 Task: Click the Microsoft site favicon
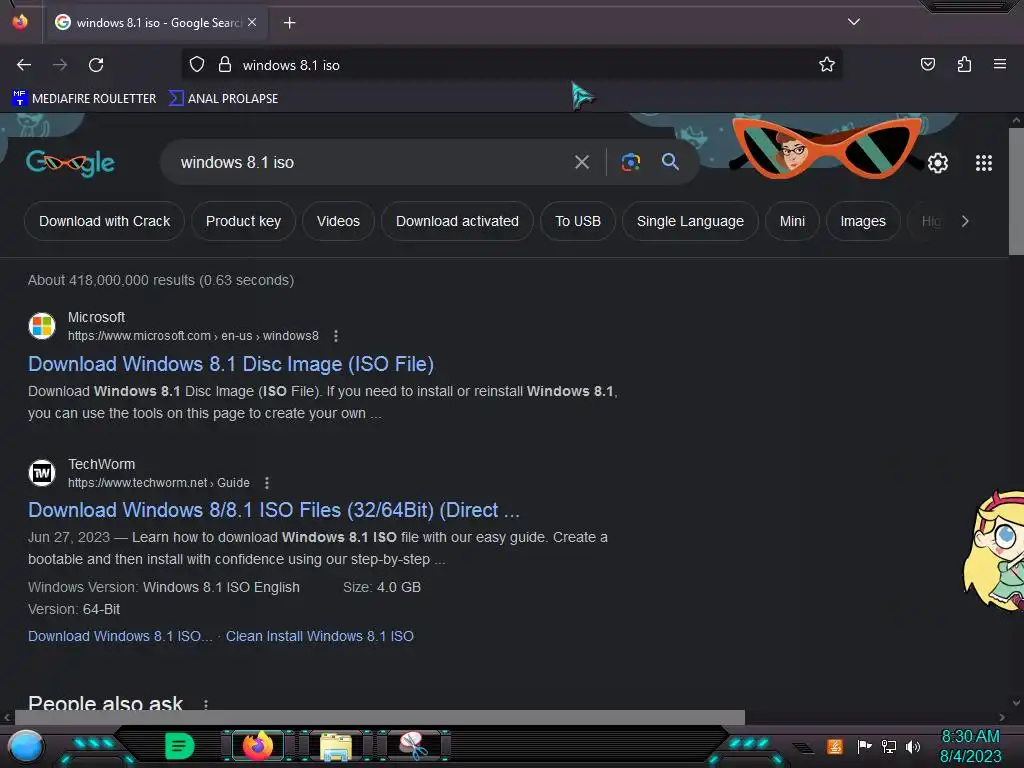(x=42, y=326)
